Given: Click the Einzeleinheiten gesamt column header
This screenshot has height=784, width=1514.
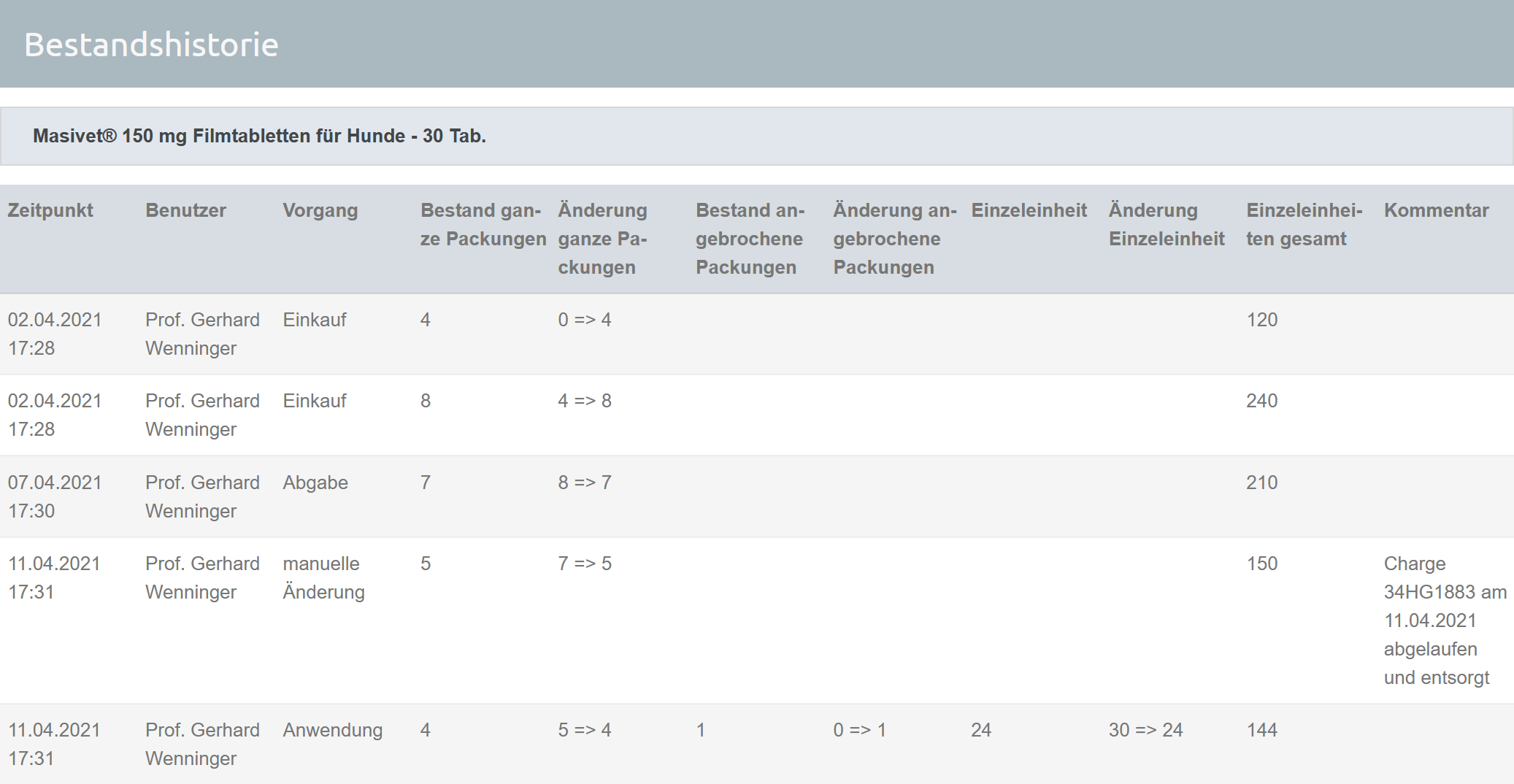Looking at the screenshot, I should point(1304,224).
